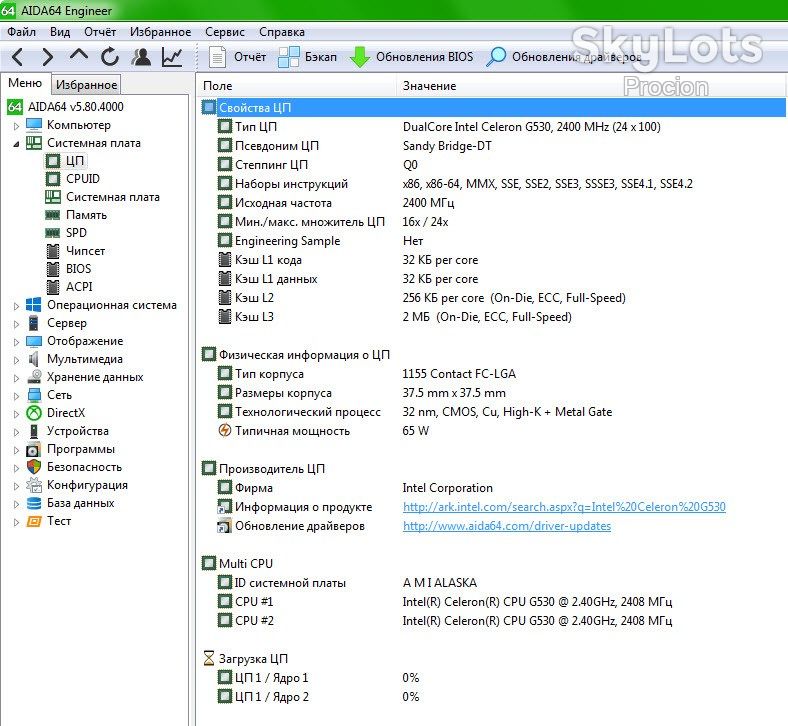
Task: Click the Значение column header
Action: click(592, 86)
